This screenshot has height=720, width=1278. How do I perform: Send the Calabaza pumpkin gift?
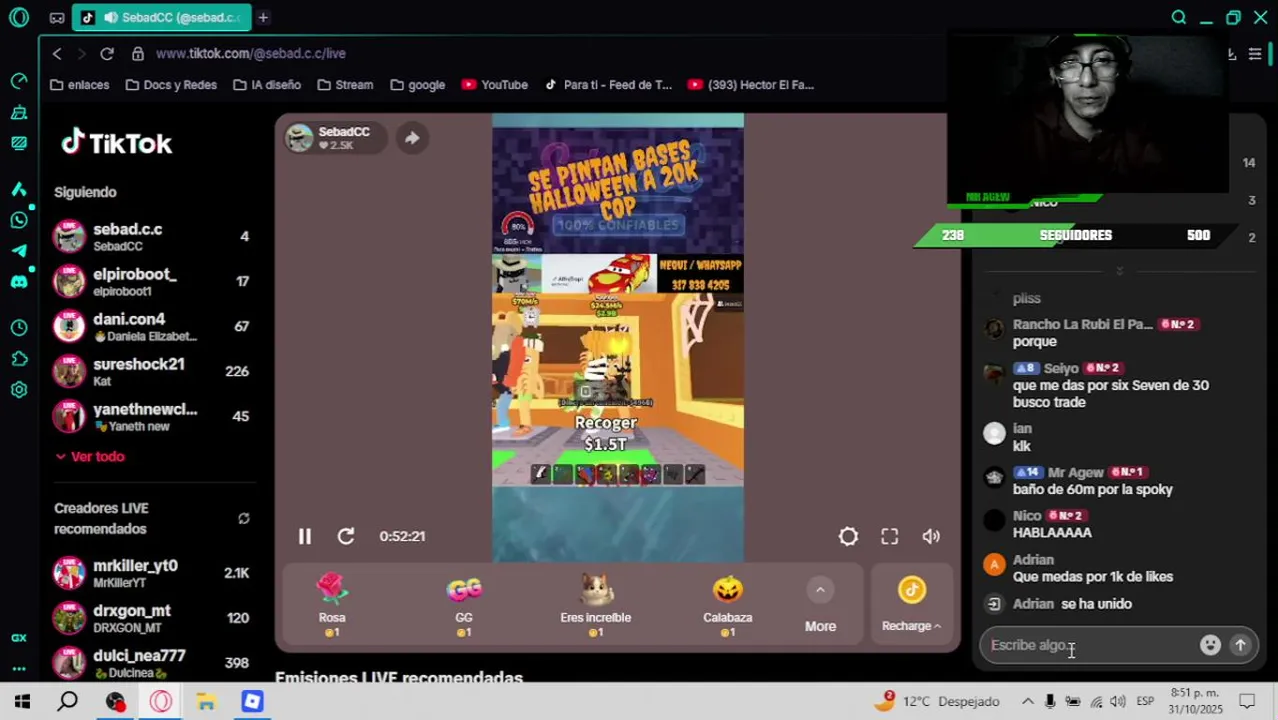[727, 606]
